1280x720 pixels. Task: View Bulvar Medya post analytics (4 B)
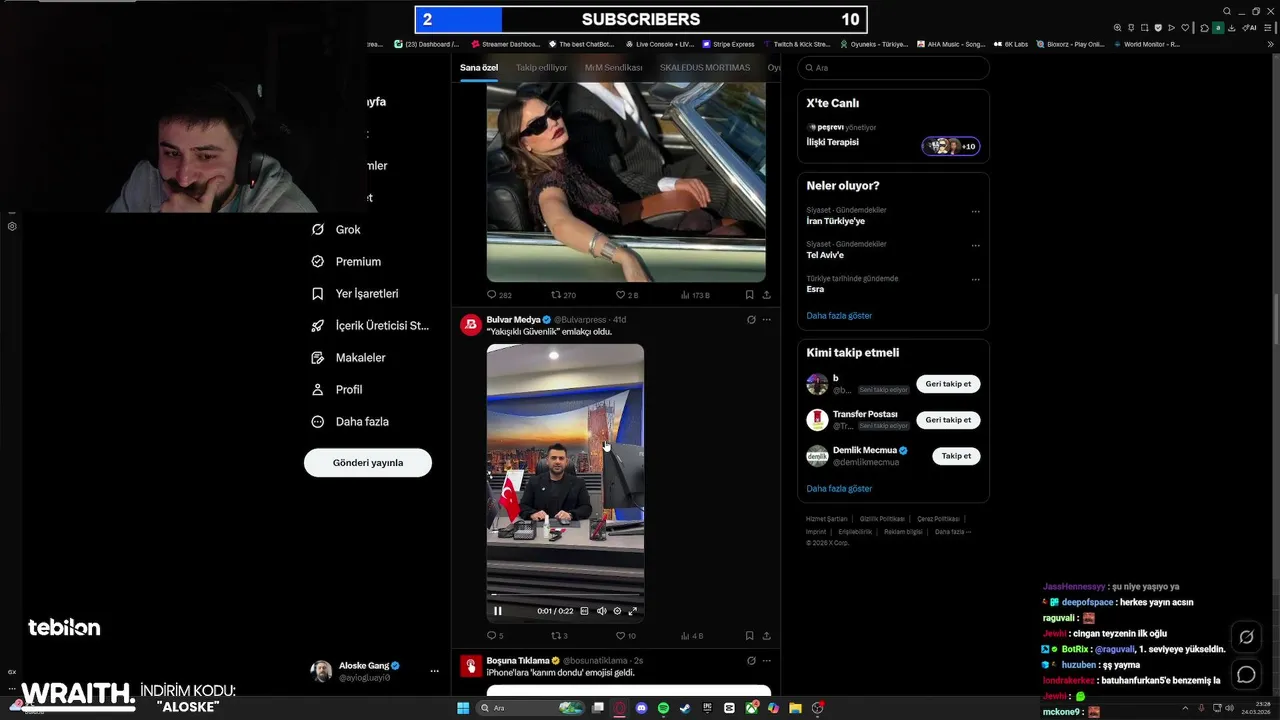(x=692, y=636)
